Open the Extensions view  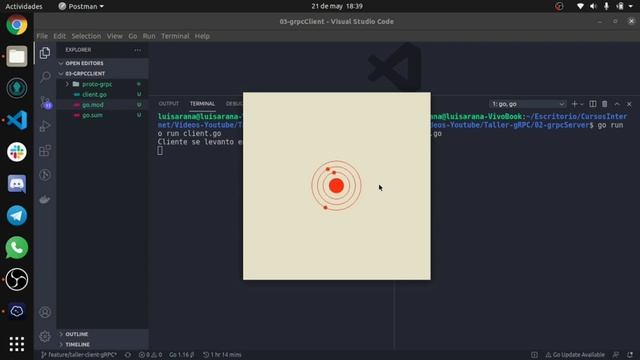tap(45, 151)
